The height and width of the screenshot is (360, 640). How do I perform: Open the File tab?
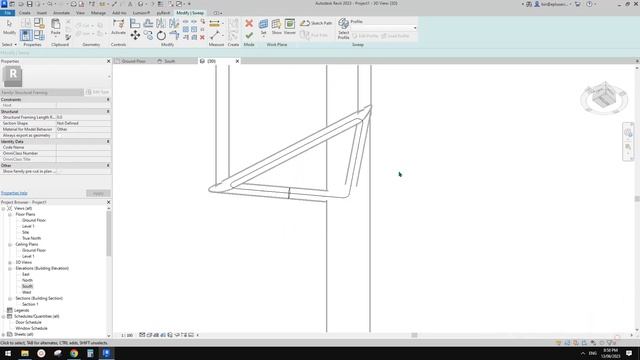[x=7, y=13]
